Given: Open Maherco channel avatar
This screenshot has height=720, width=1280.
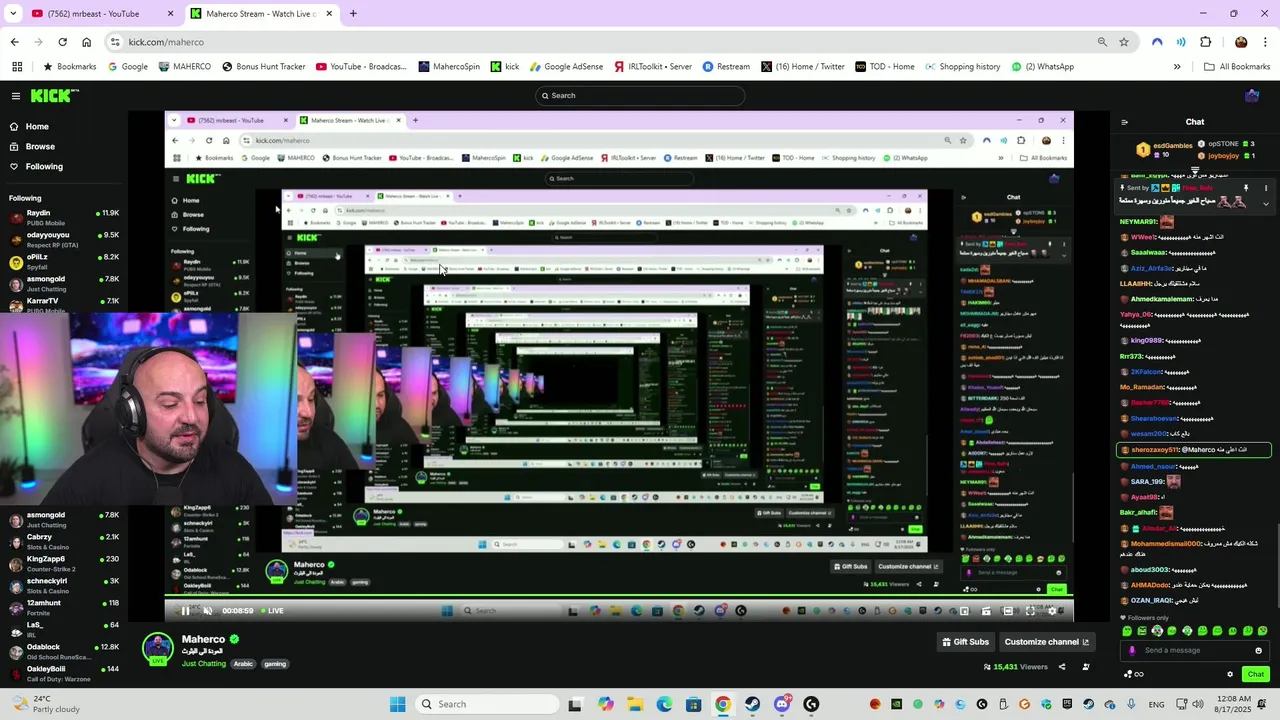Looking at the screenshot, I should (x=158, y=649).
